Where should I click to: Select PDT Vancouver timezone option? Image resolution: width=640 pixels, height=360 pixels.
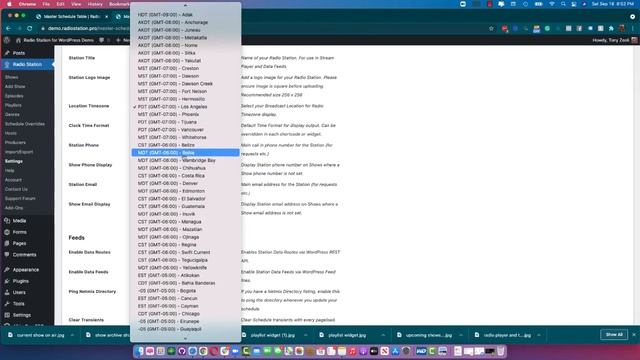click(185, 130)
